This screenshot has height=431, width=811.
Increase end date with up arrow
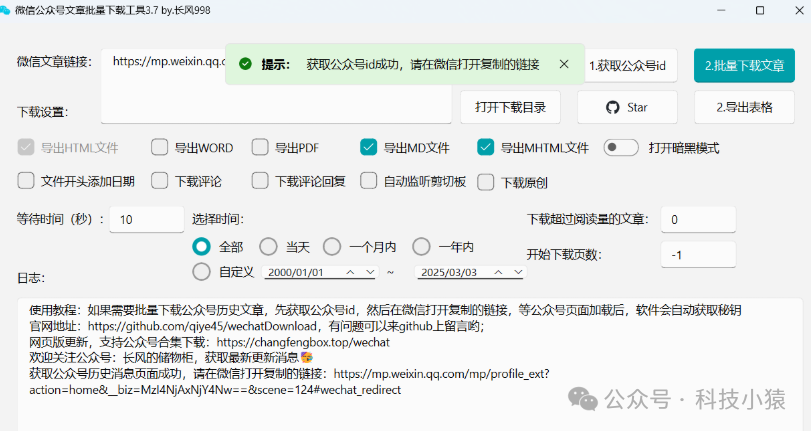coord(498,272)
